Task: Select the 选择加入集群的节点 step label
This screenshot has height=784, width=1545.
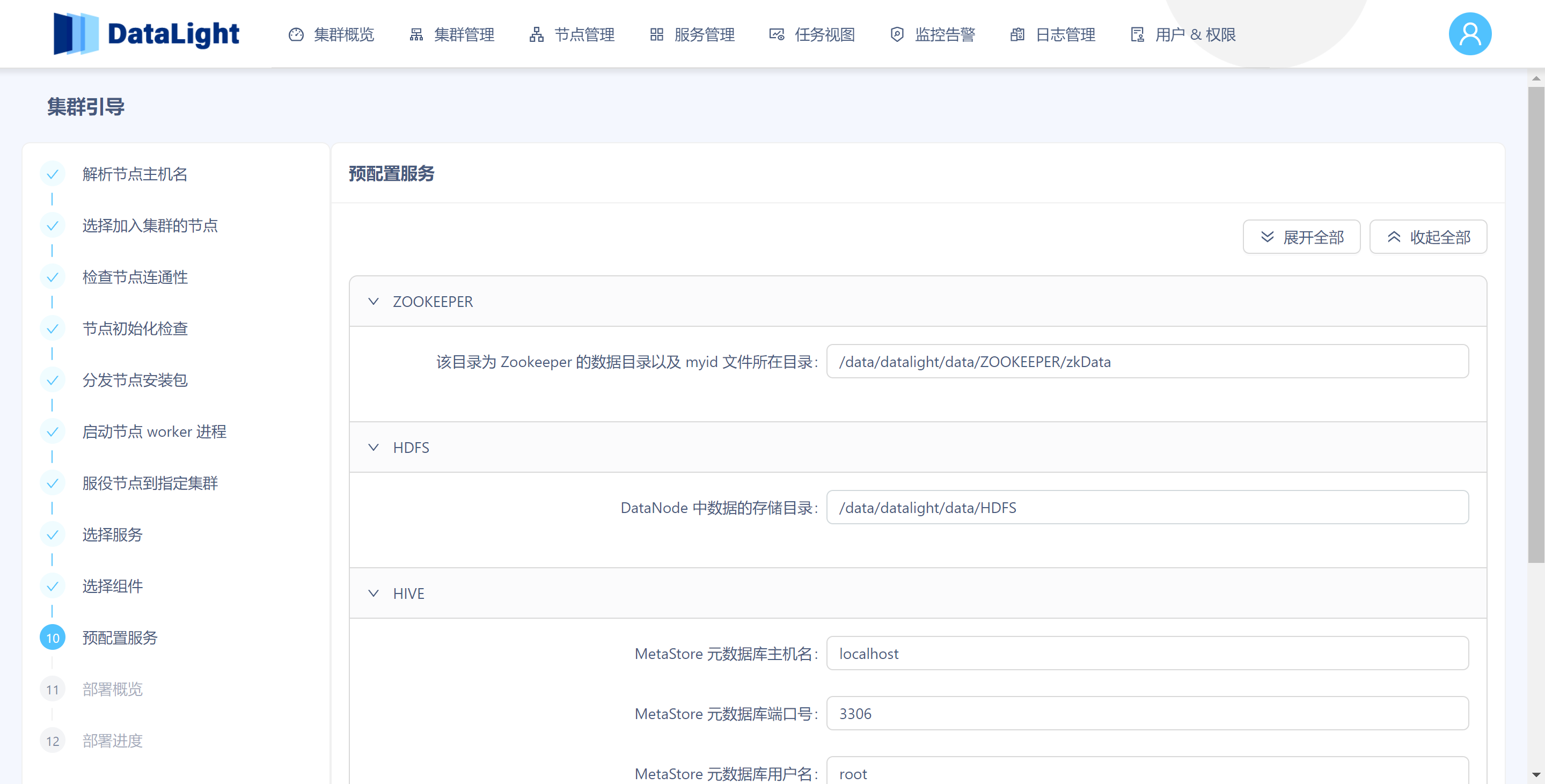Action: [x=150, y=226]
